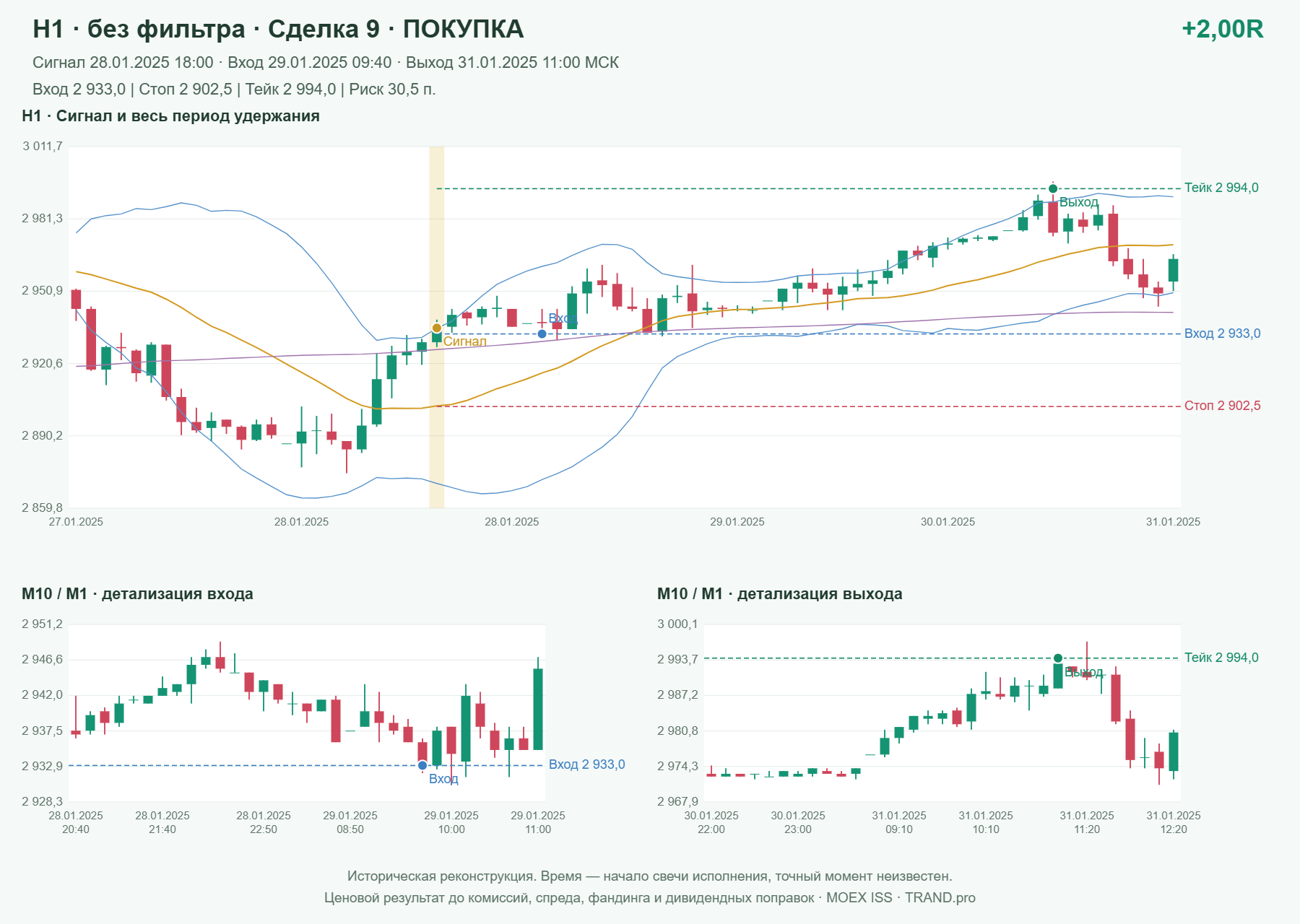Viewport: 1300px width, 924px height.
Task: Click heading 'M10 / M1 · детализация выхода'
Action: (x=779, y=594)
